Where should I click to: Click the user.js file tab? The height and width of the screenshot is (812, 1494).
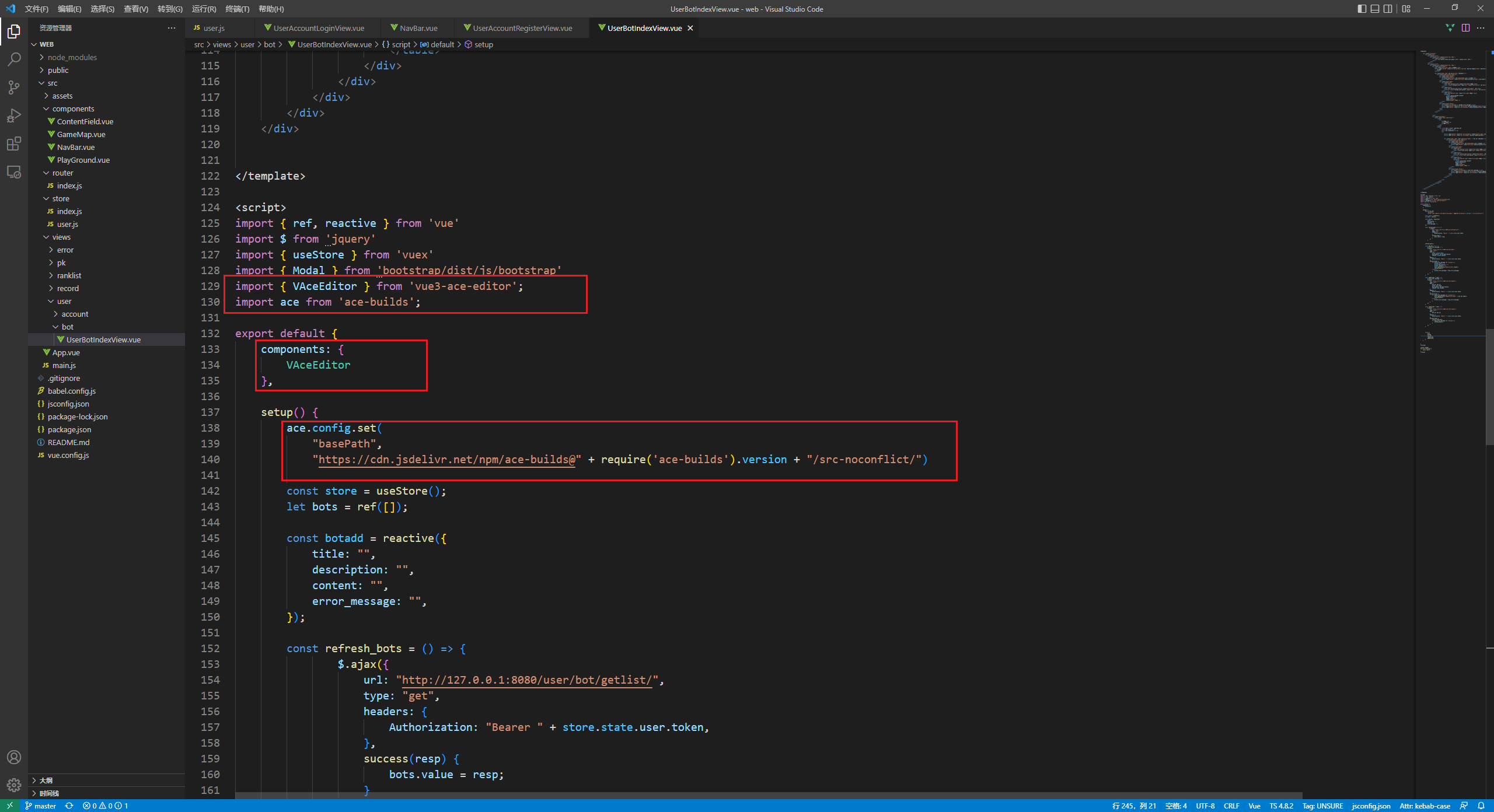point(214,28)
